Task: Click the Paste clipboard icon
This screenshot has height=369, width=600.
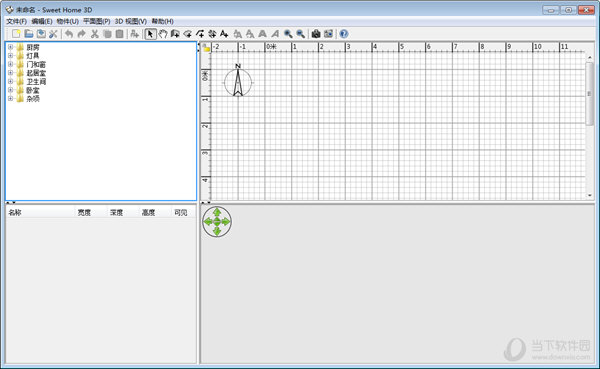Action: pos(119,34)
